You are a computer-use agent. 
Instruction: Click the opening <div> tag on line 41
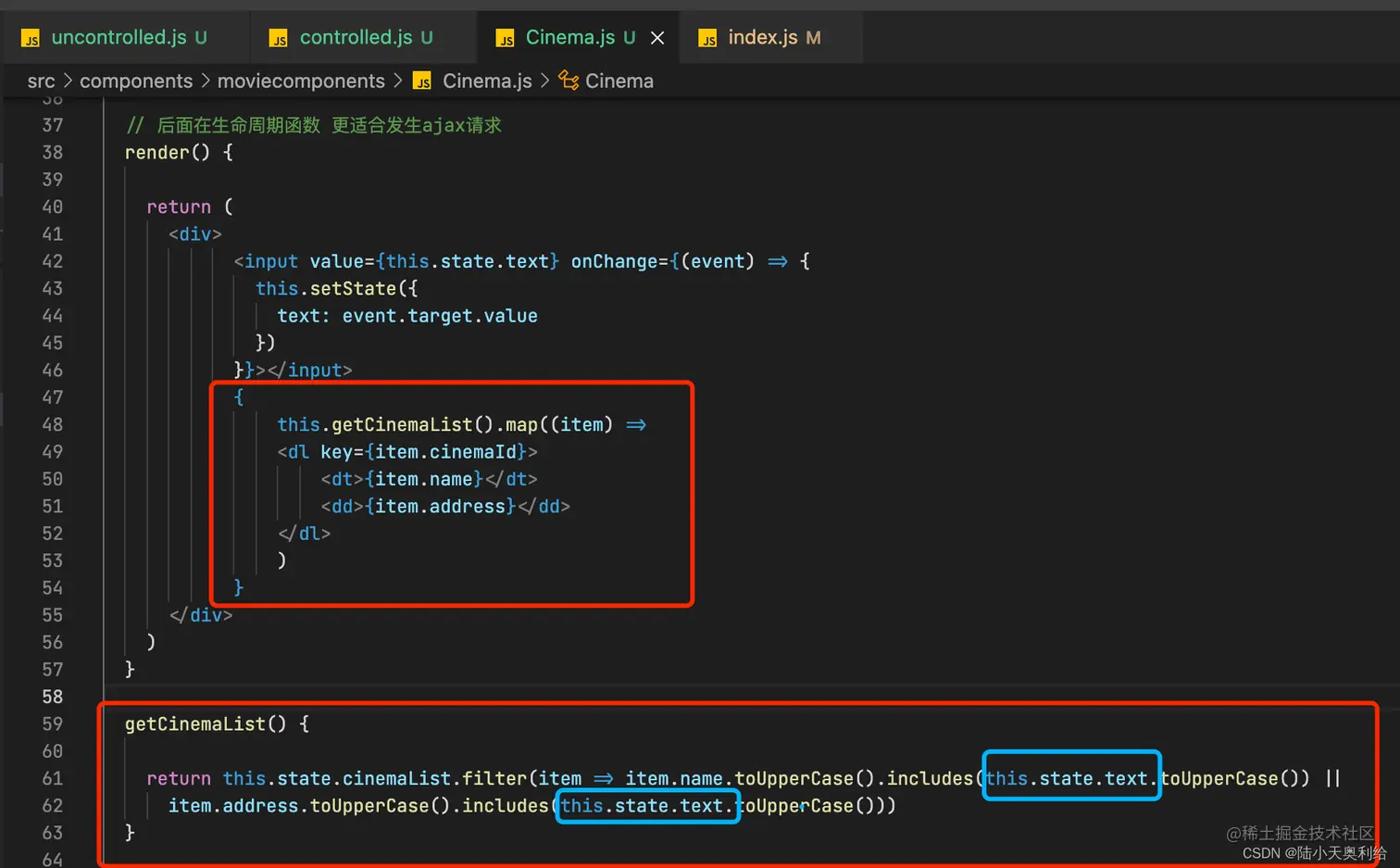click(x=195, y=234)
